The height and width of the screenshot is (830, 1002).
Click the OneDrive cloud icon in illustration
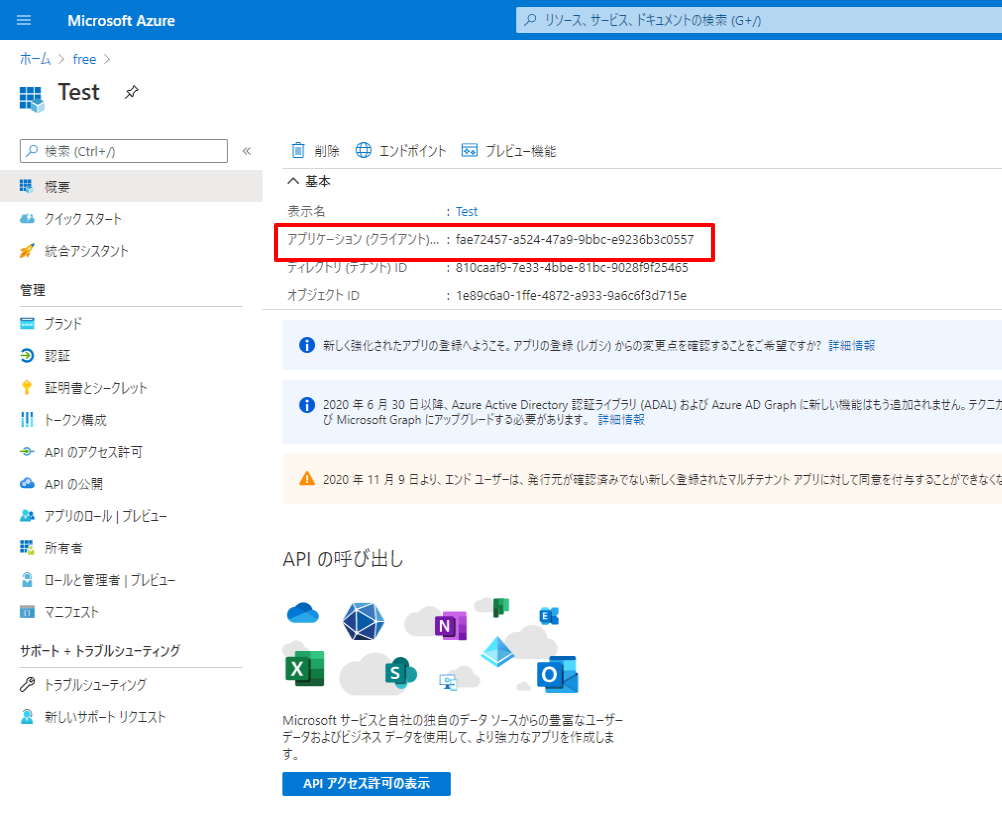coord(302,612)
